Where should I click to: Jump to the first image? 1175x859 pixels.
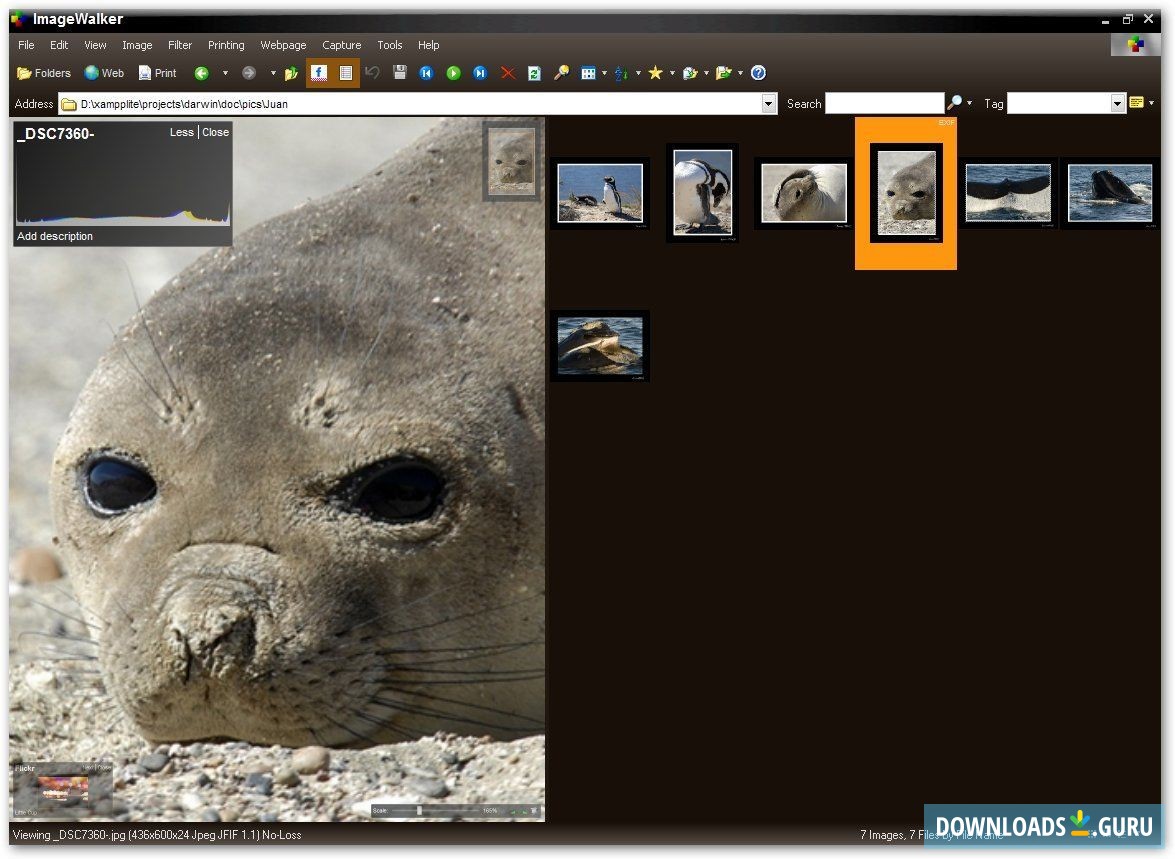(x=427, y=73)
